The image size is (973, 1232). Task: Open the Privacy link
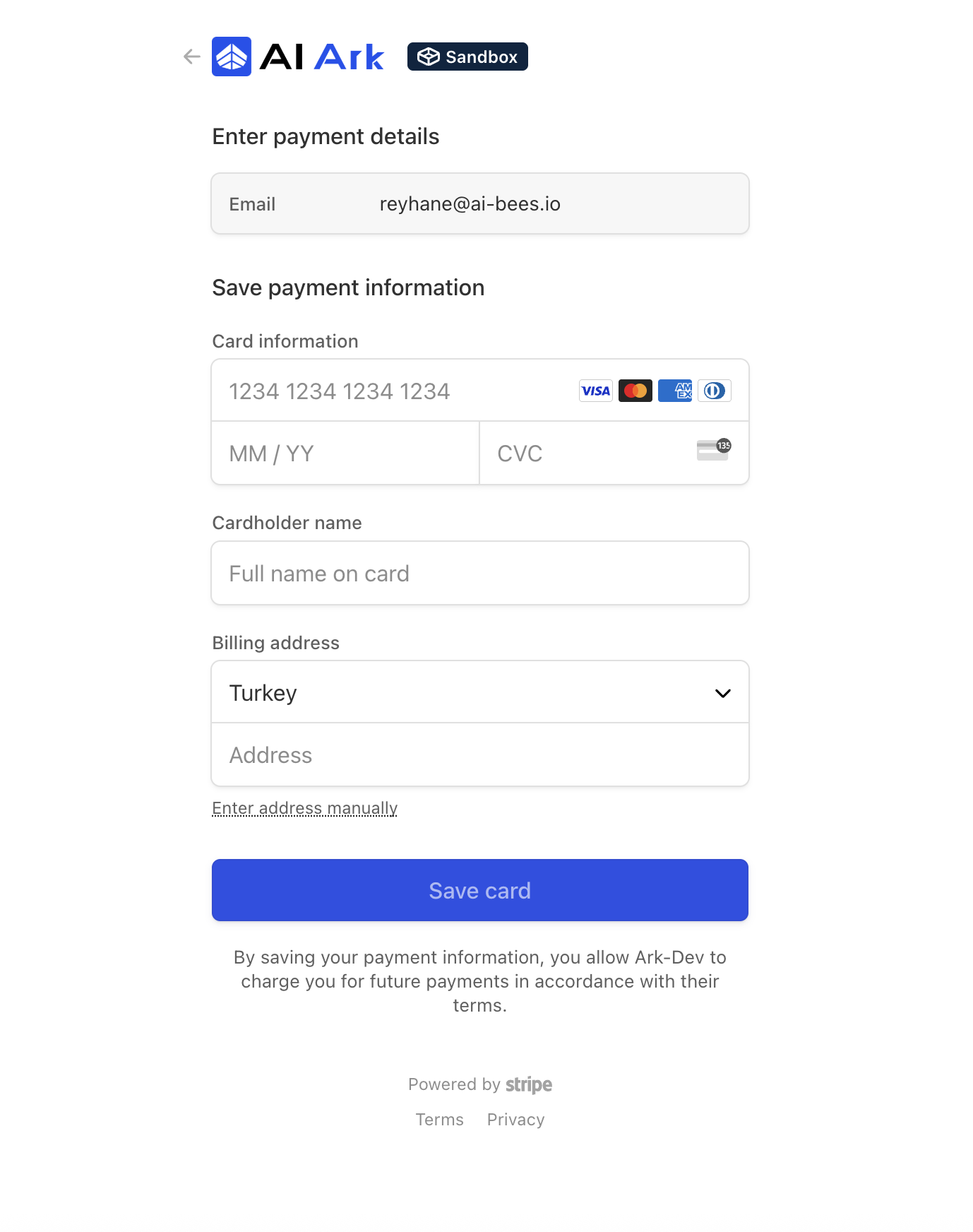point(515,1120)
